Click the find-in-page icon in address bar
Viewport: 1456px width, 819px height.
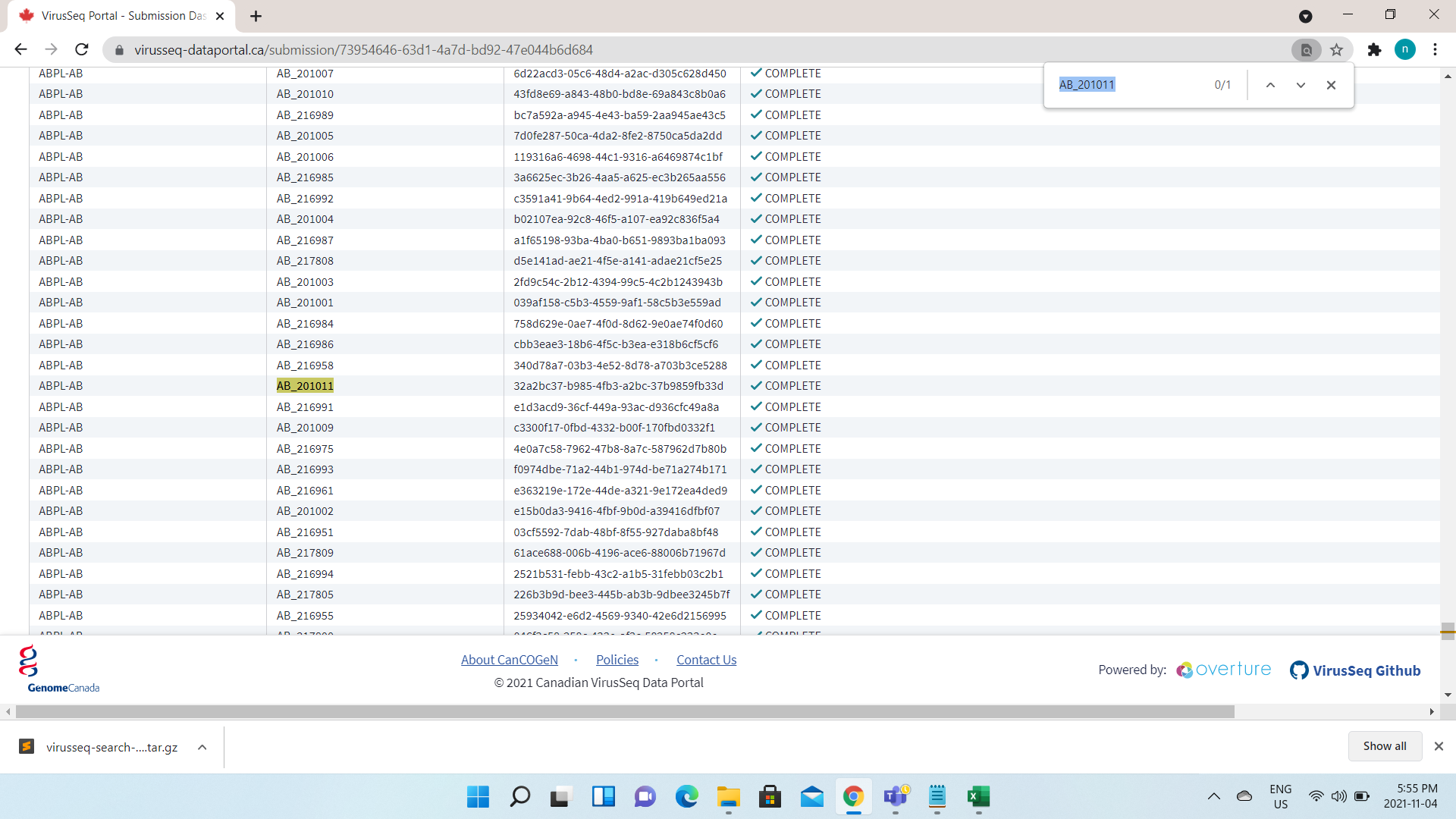pyautogui.click(x=1306, y=49)
